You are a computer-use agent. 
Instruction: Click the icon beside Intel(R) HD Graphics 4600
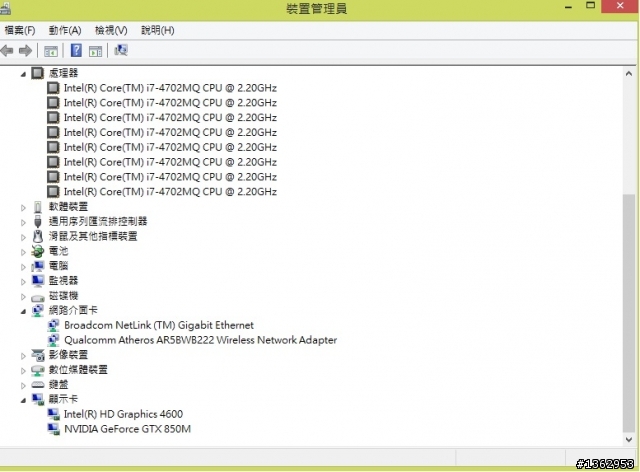(x=53, y=414)
